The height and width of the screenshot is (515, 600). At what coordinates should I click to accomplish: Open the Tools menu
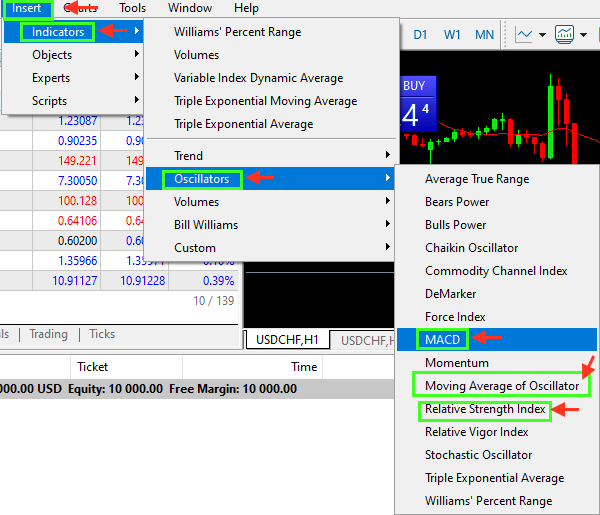[x=132, y=8]
